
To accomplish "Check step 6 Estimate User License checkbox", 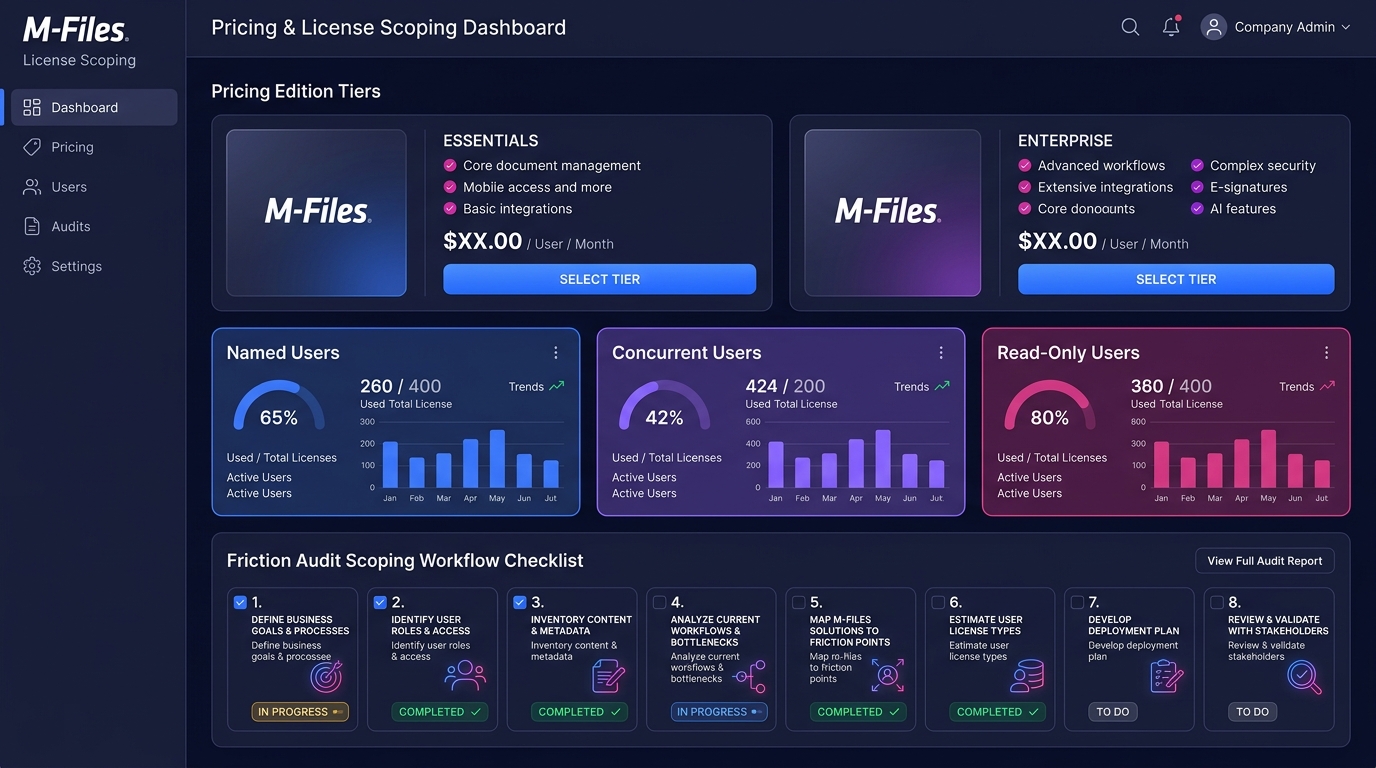I will [938, 602].
